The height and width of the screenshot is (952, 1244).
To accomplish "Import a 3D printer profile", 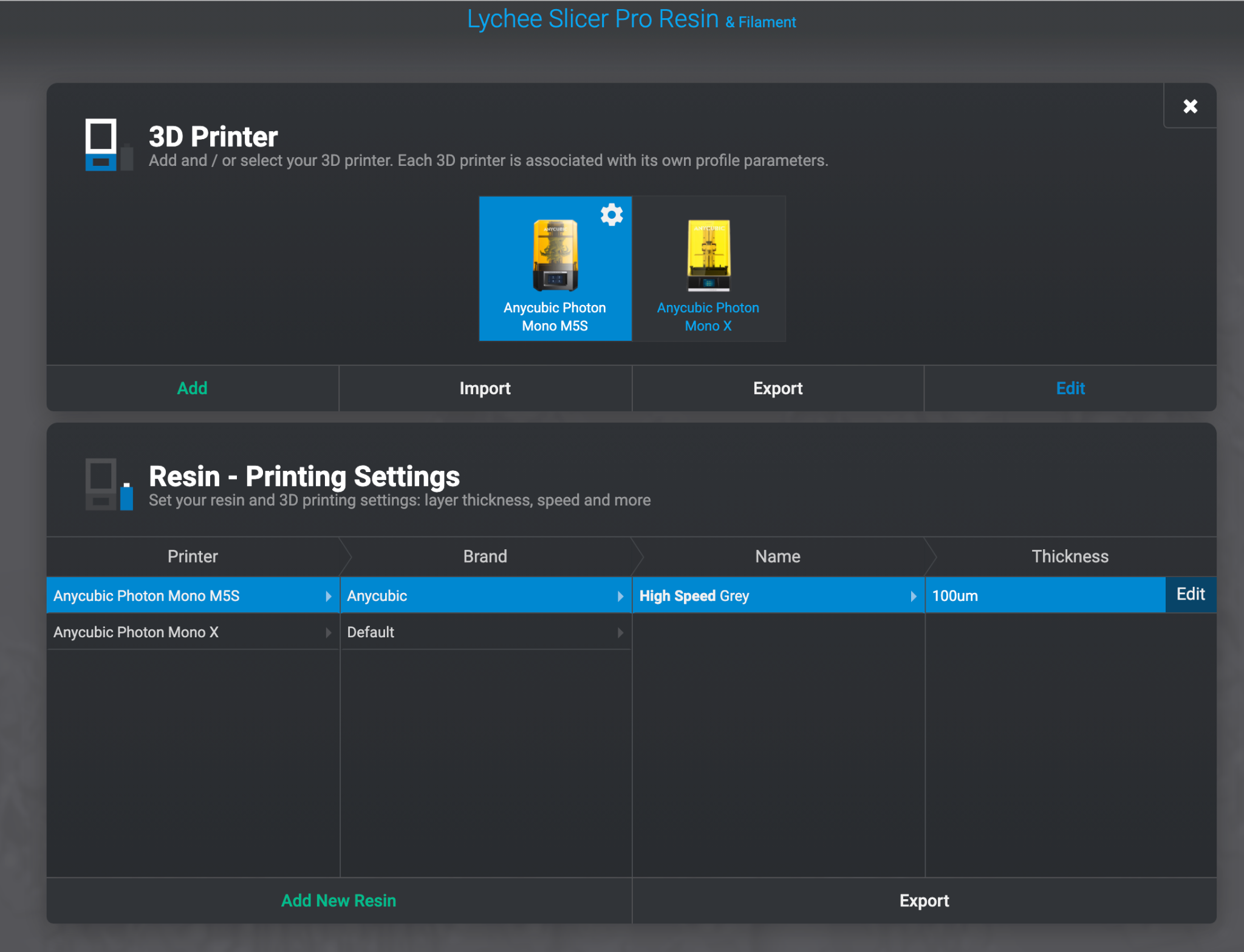I will pyautogui.click(x=485, y=388).
